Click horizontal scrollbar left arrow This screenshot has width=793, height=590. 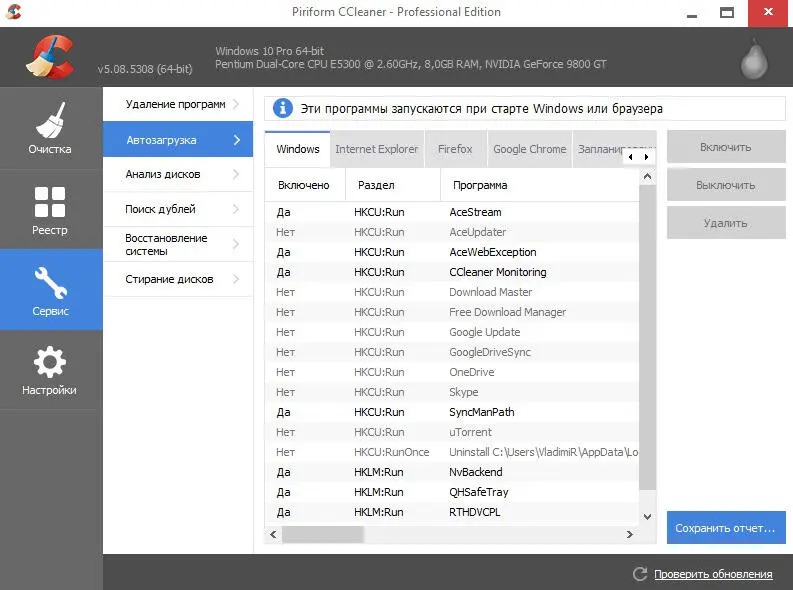(273, 534)
